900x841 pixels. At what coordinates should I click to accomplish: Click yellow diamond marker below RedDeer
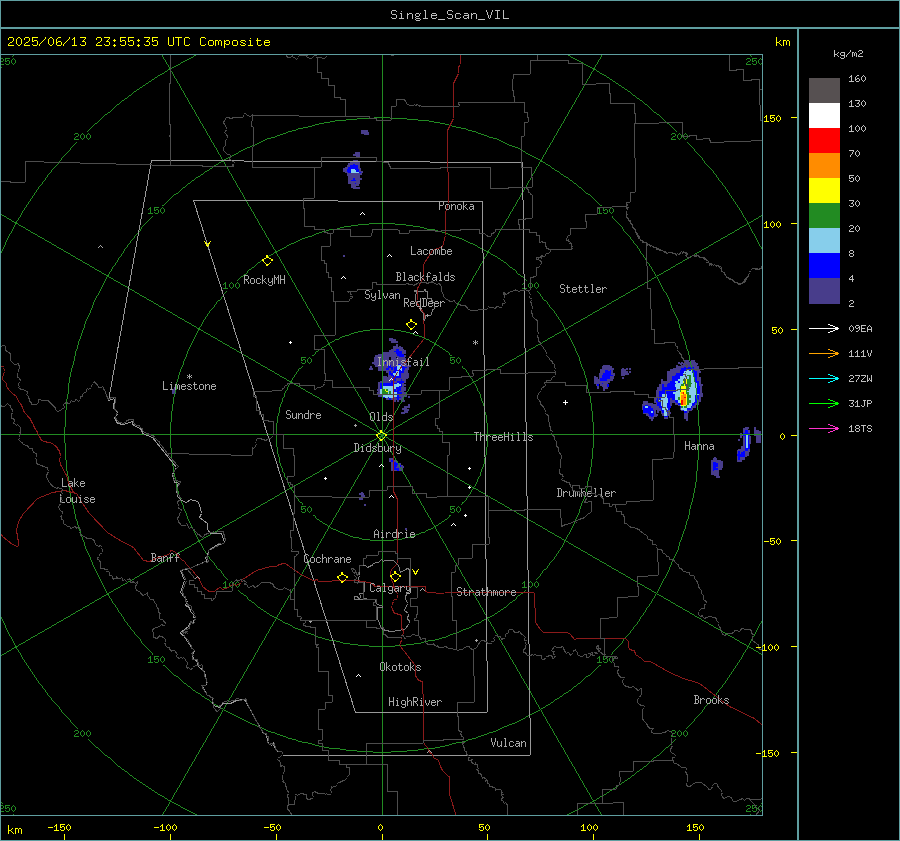coord(411,325)
